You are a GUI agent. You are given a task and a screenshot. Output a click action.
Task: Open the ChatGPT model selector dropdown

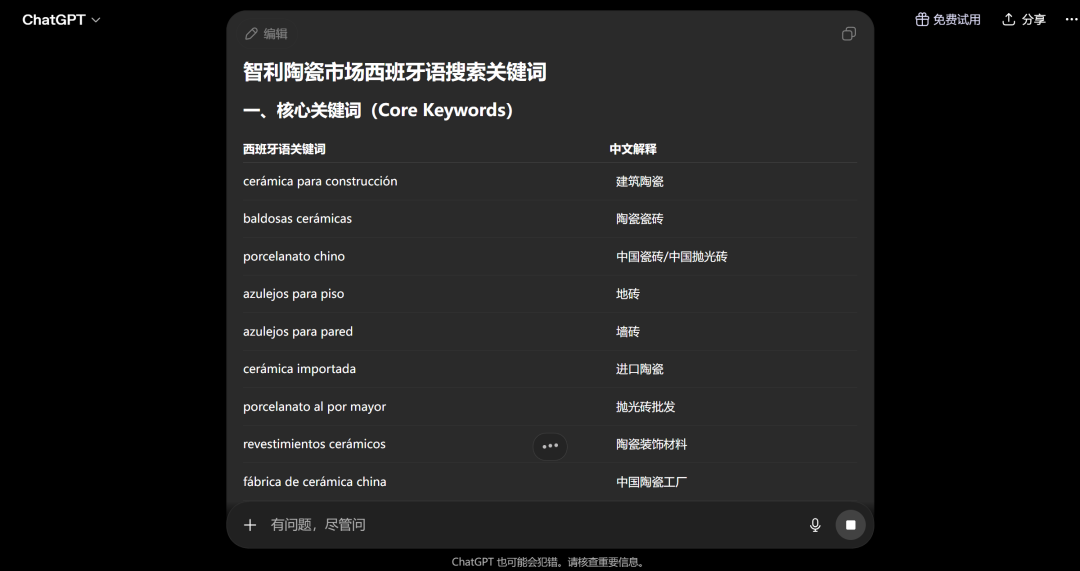click(x=61, y=20)
